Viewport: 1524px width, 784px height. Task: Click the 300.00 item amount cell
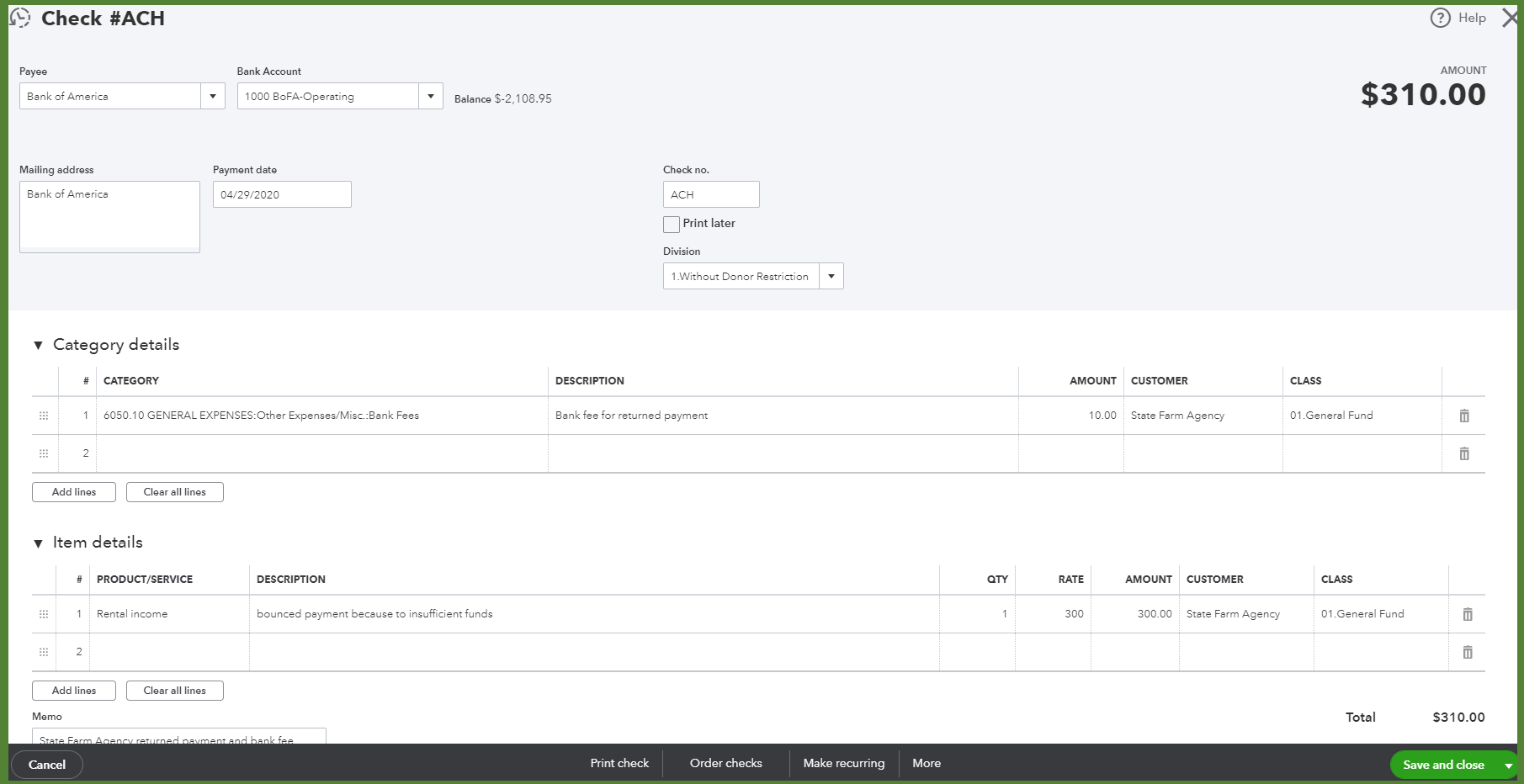pyautogui.click(x=1135, y=614)
